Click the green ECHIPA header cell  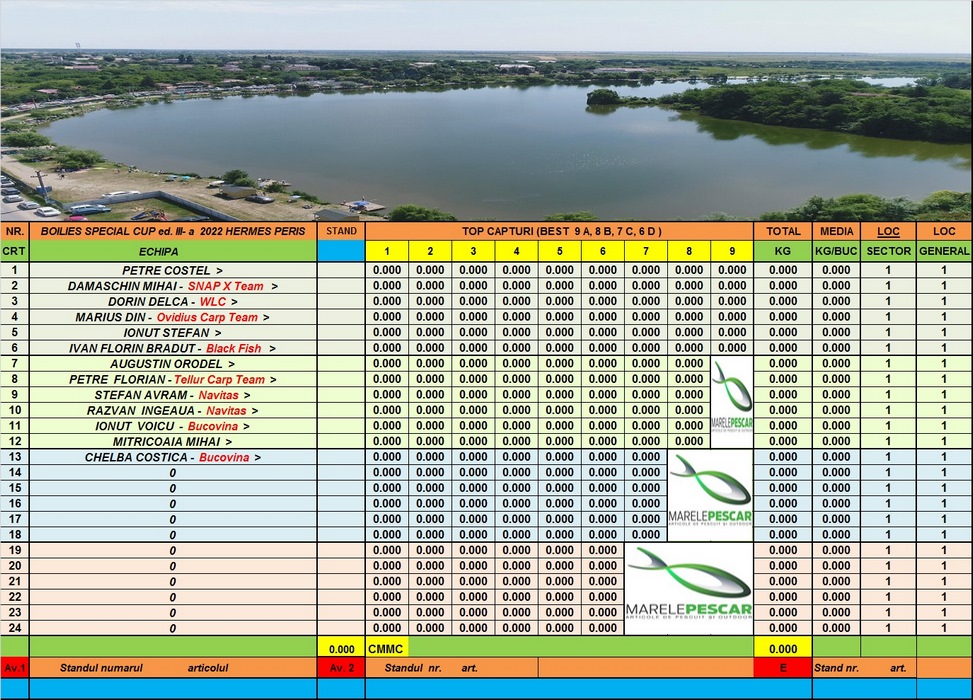(159, 252)
